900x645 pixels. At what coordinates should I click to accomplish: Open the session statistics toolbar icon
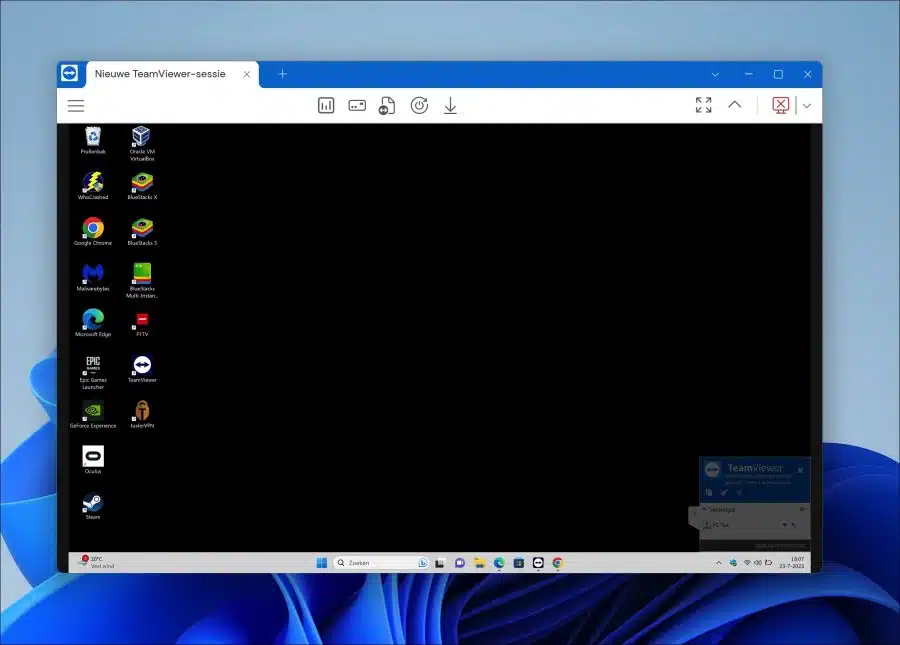coord(326,106)
